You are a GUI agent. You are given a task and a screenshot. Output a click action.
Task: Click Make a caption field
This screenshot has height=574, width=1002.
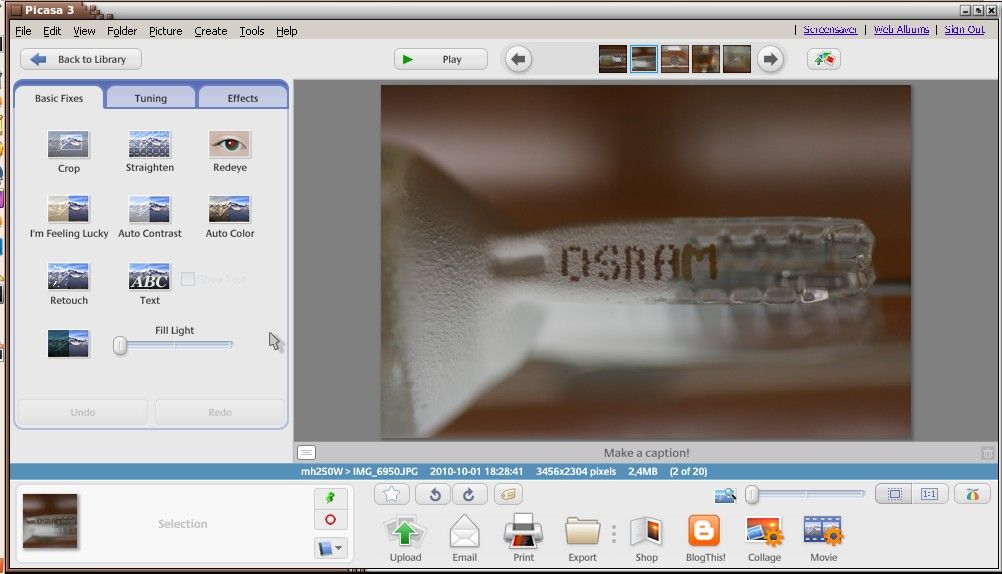[x=646, y=453]
